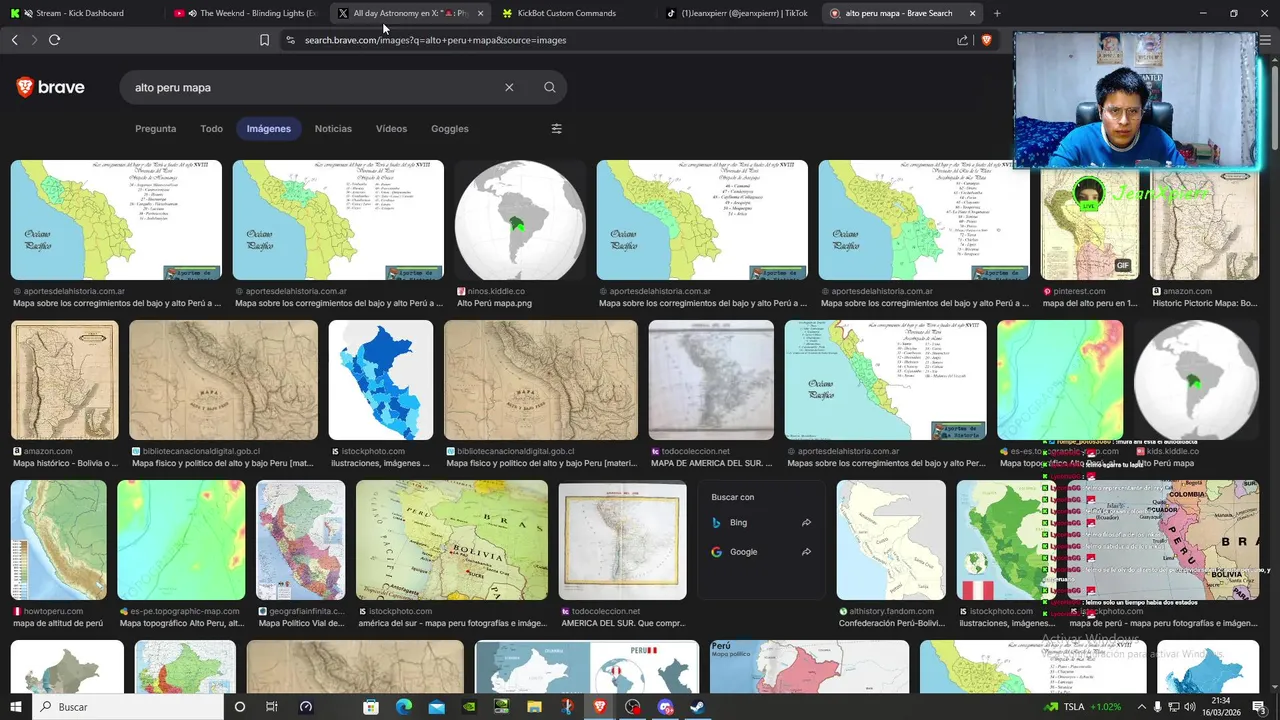The width and height of the screenshot is (1280, 720).
Task: Show hidden tray icons chevron
Action: [1141, 707]
